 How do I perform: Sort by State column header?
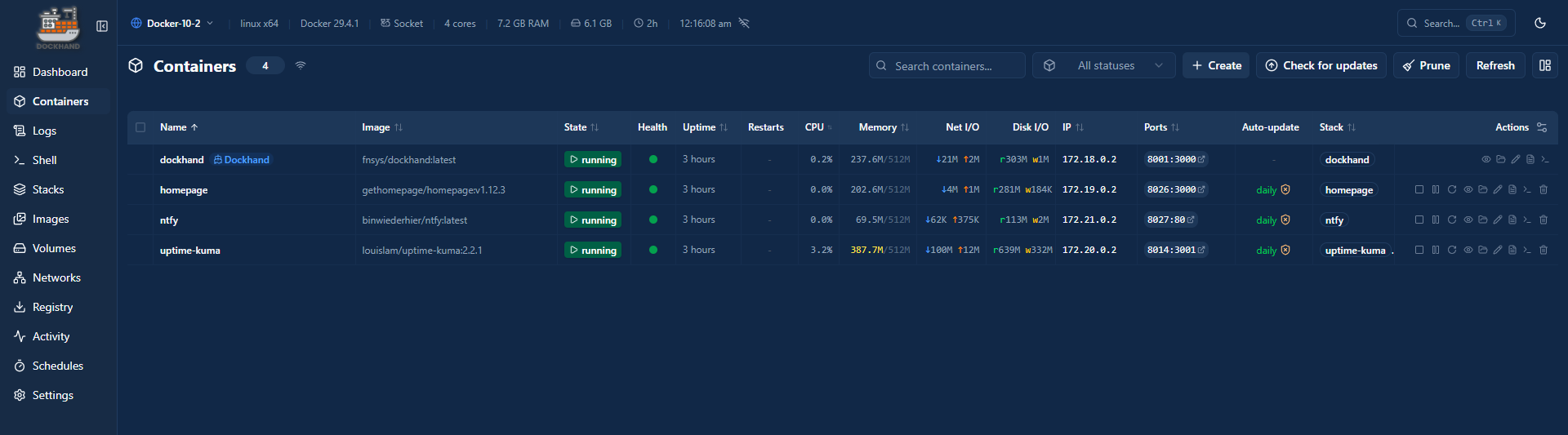(581, 127)
